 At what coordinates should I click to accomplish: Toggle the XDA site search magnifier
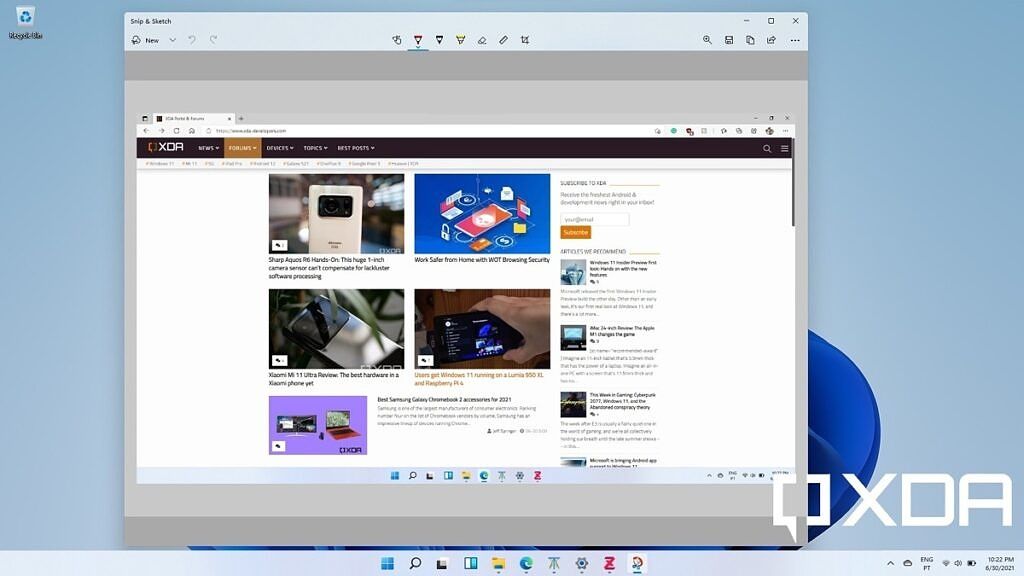click(766, 147)
